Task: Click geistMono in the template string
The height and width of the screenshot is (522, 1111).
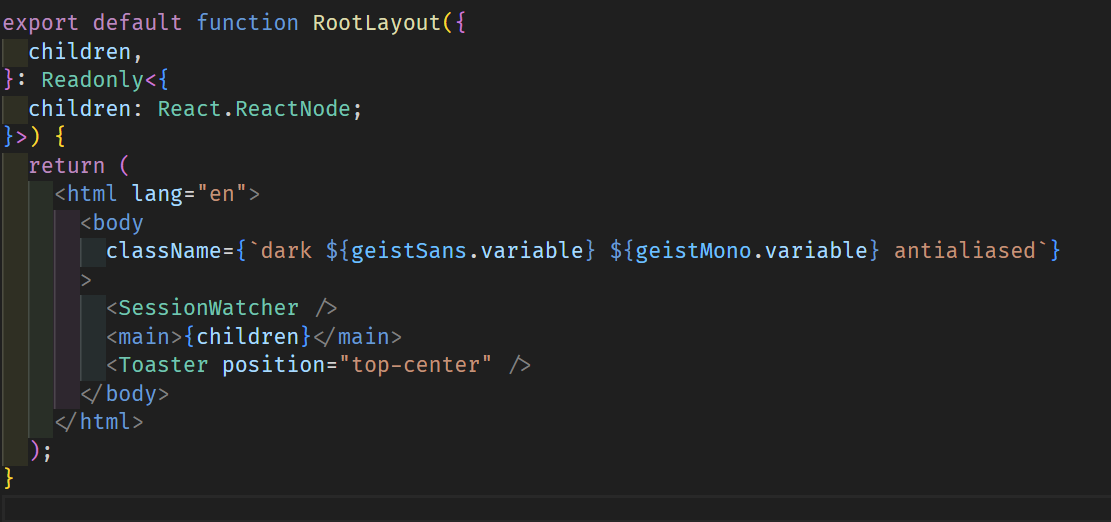Action: 692,250
